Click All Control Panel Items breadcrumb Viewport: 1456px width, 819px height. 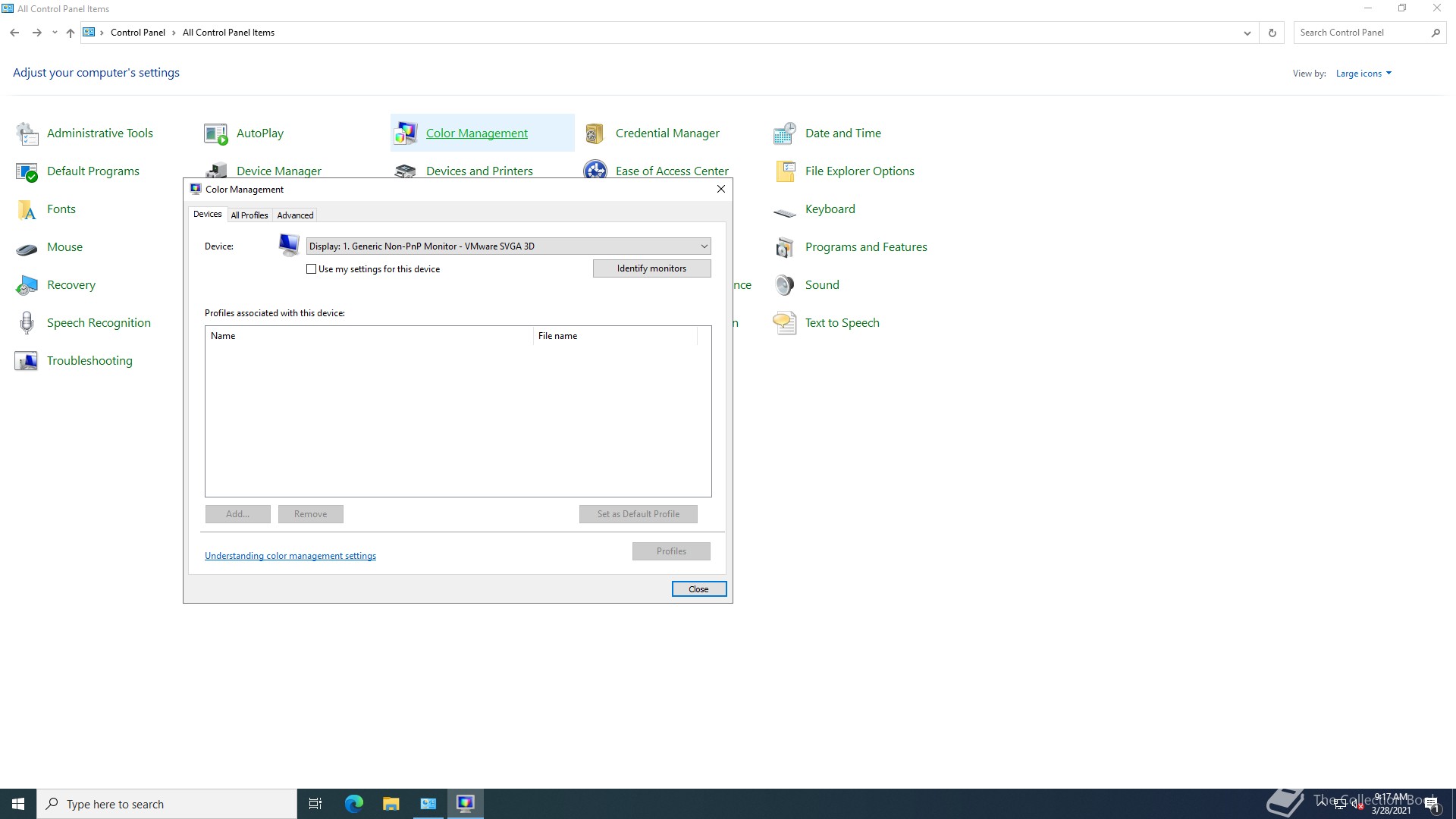pyautogui.click(x=228, y=33)
